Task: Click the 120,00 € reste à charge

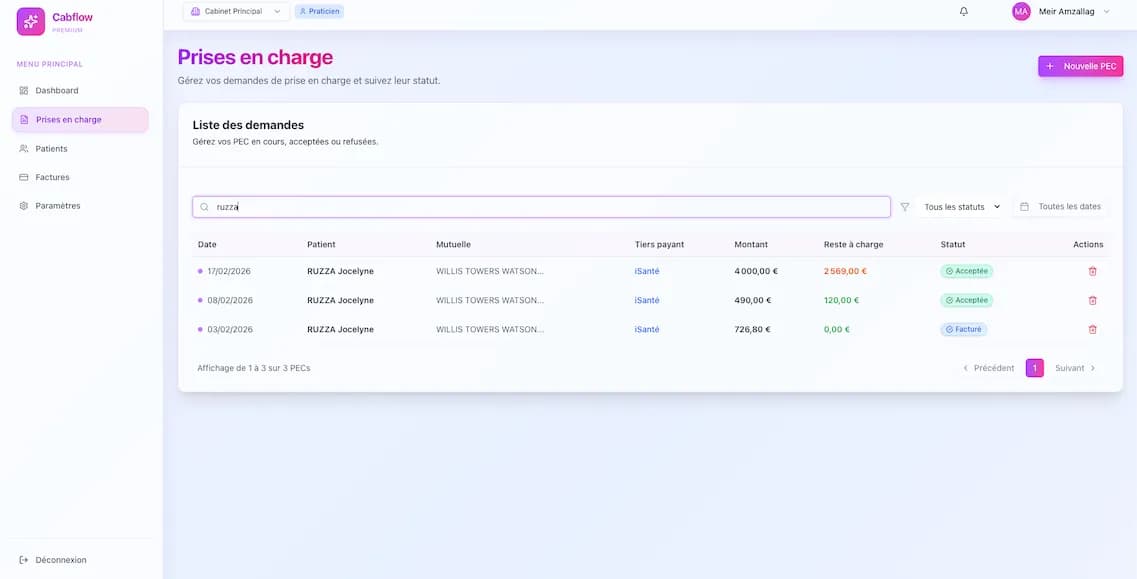Action: 841,300
